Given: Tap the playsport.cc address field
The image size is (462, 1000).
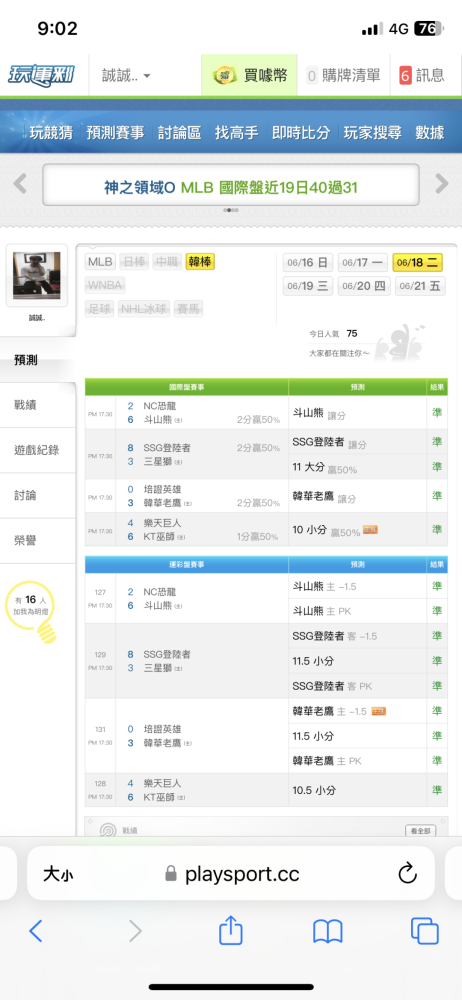Looking at the screenshot, I should (x=231, y=873).
